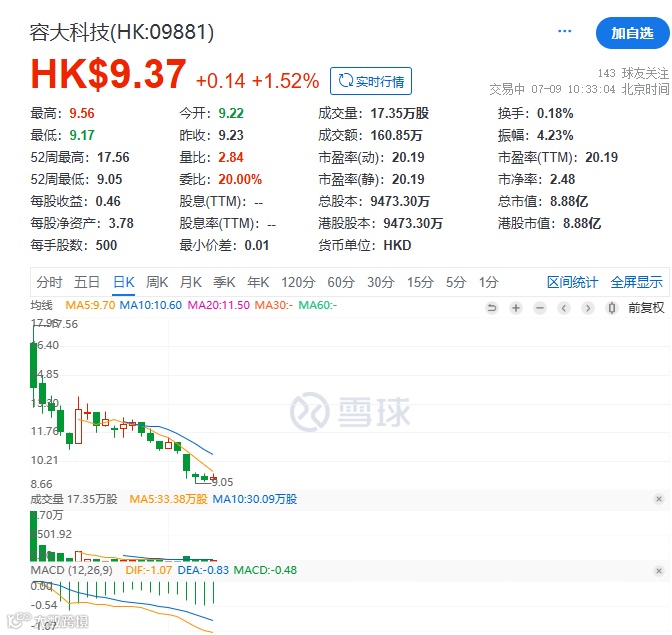Click the MA10:10.60 moving average label
The height and width of the screenshot is (635, 672).
pyautogui.click(x=150, y=306)
